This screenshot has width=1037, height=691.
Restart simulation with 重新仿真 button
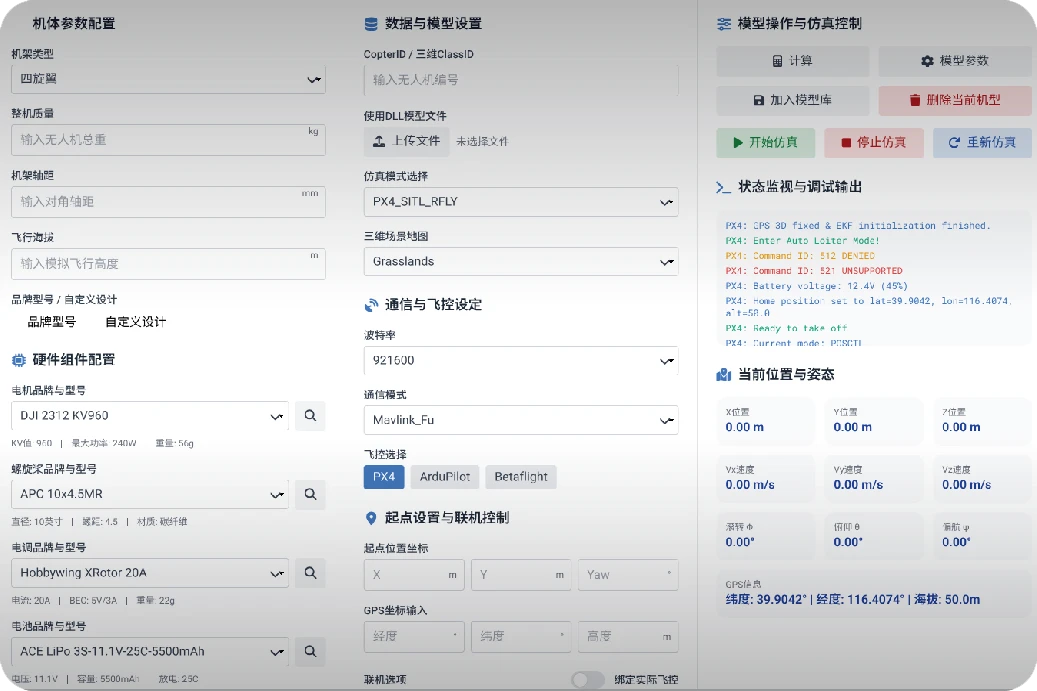pyautogui.click(x=981, y=143)
